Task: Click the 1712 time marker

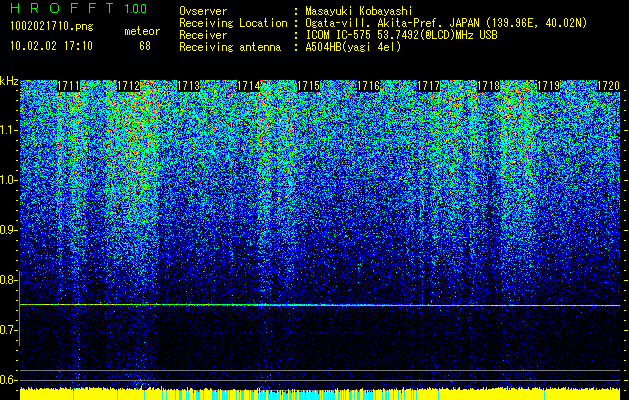Action: click(x=128, y=86)
